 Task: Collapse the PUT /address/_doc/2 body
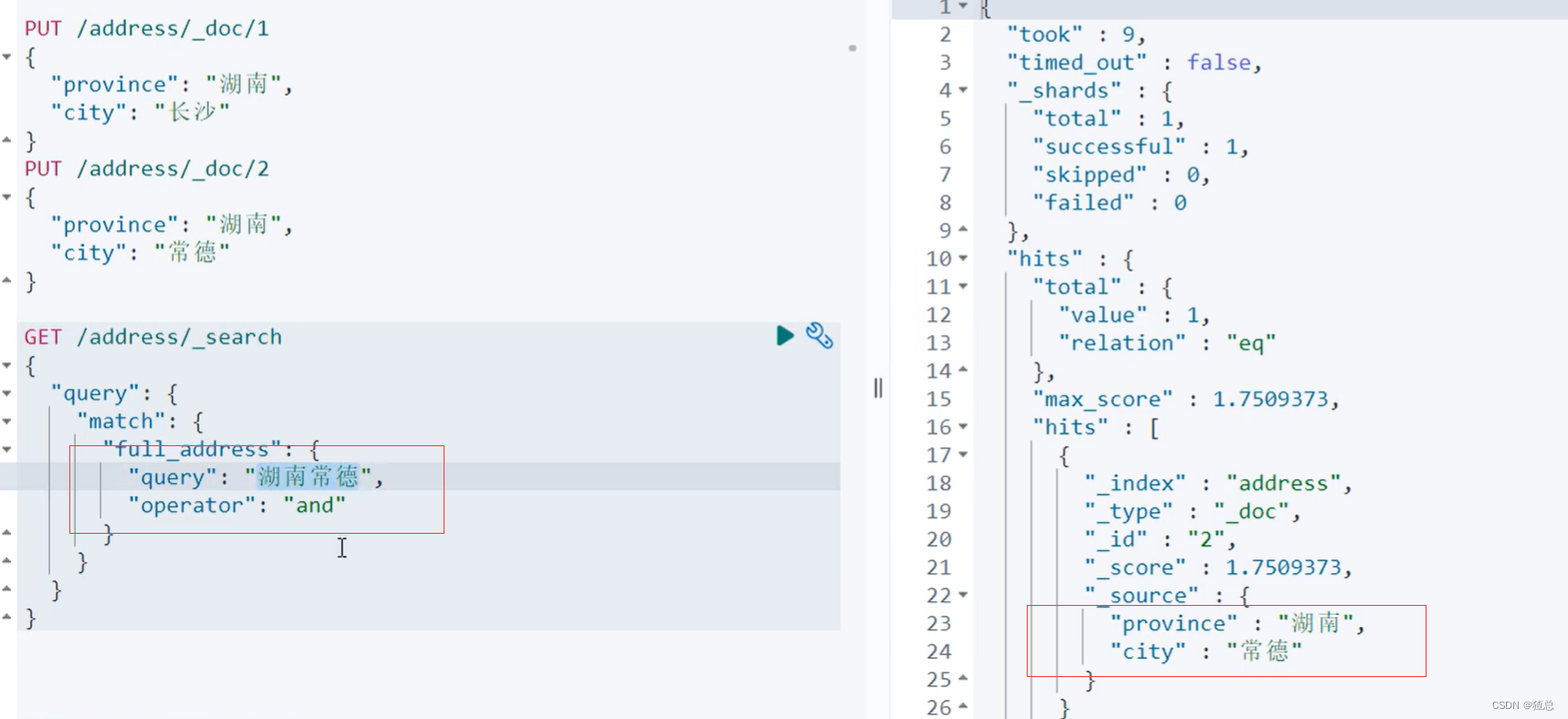pos(7,197)
